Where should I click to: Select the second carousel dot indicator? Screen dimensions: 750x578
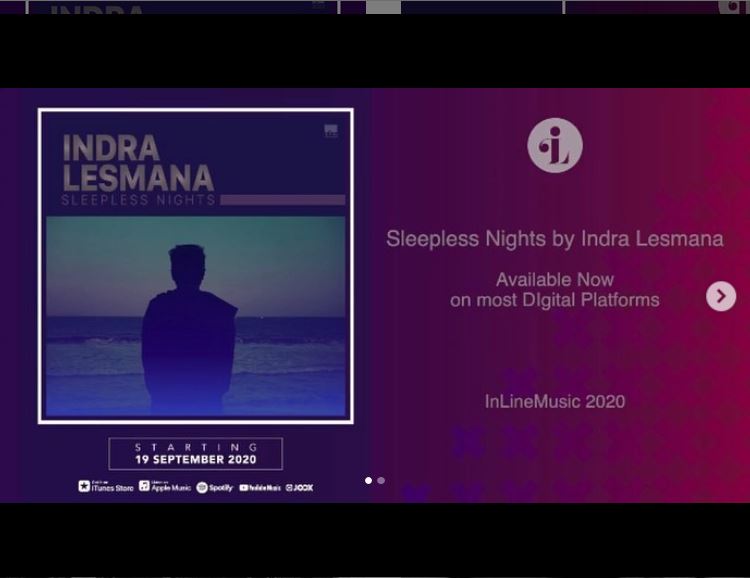pyautogui.click(x=381, y=480)
